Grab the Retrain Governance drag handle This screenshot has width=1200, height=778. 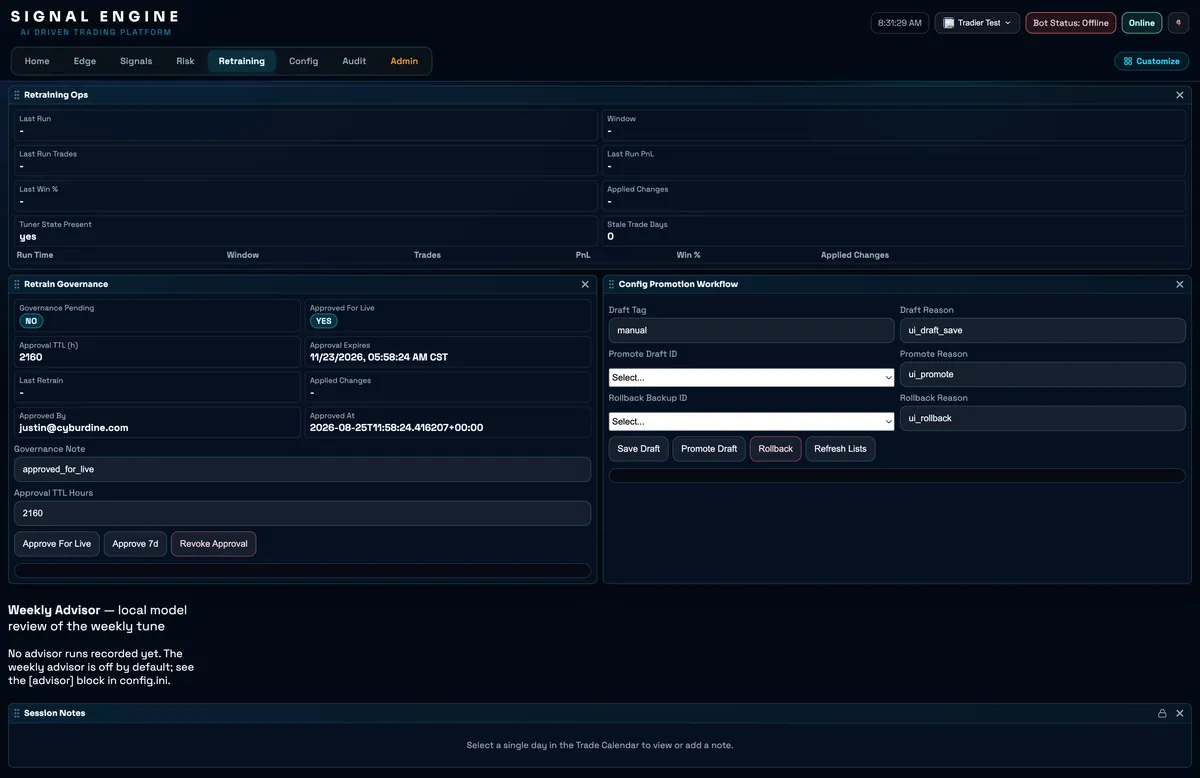[17, 284]
